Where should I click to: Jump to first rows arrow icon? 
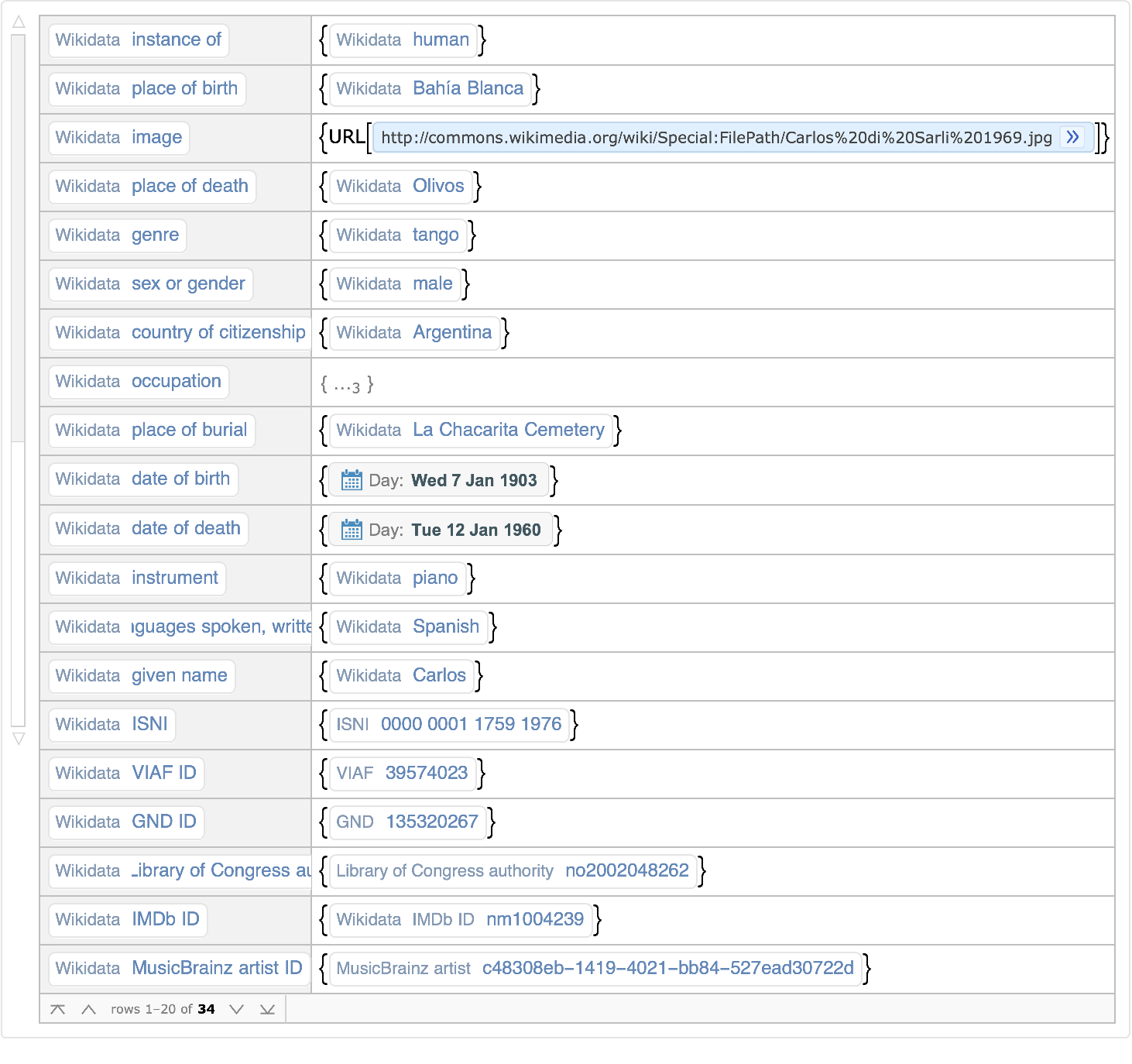pos(57,1009)
